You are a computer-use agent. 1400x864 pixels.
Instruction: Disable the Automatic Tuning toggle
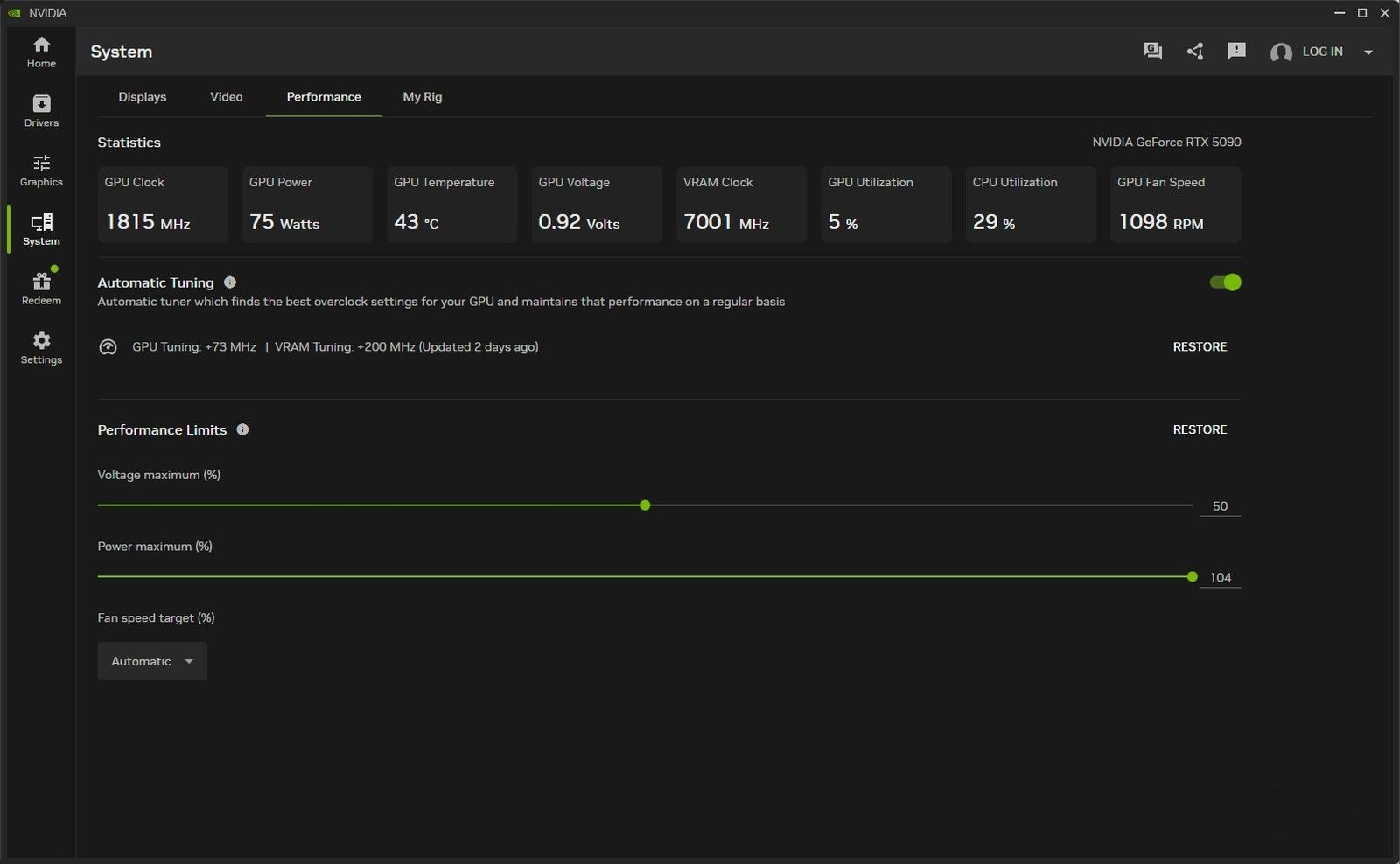coord(1225,282)
